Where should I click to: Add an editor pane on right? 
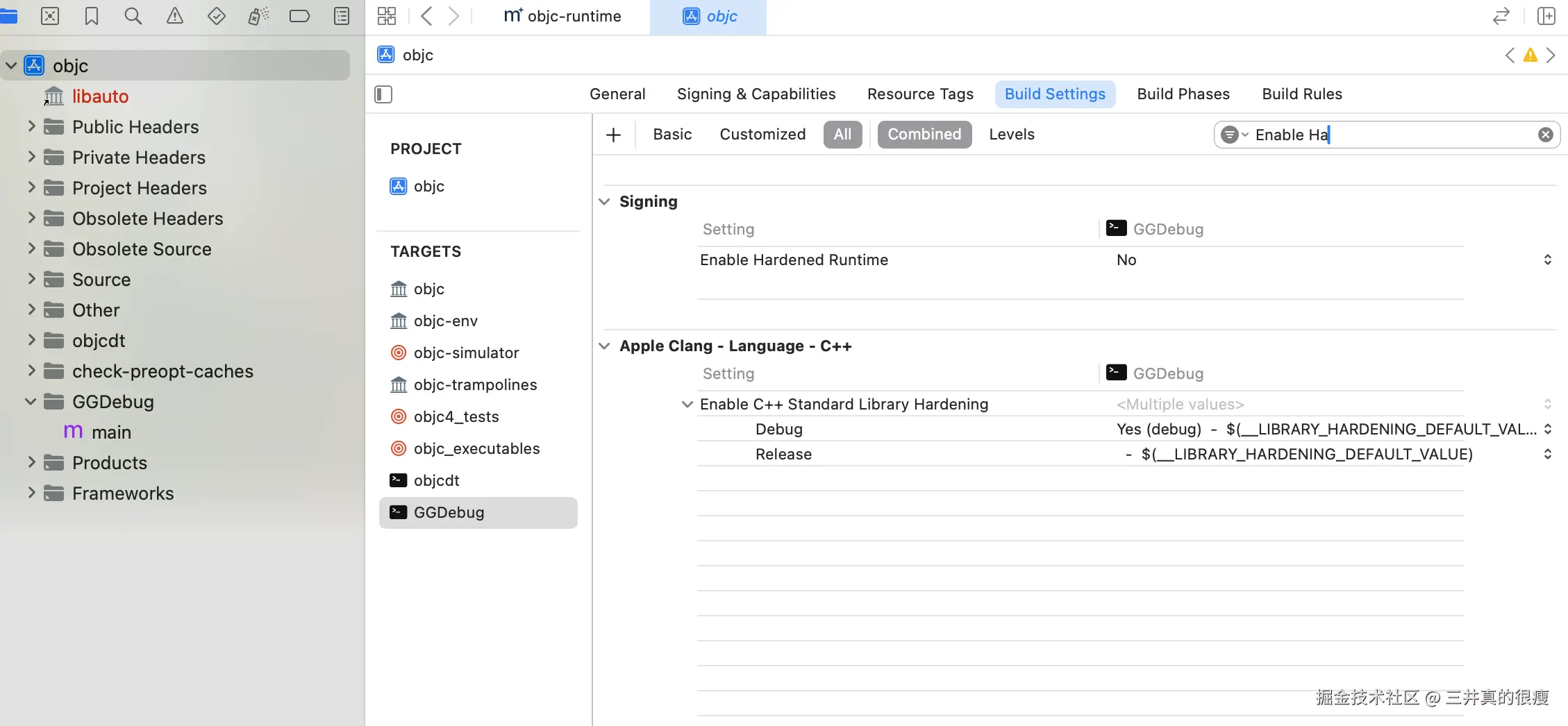coord(1546,16)
